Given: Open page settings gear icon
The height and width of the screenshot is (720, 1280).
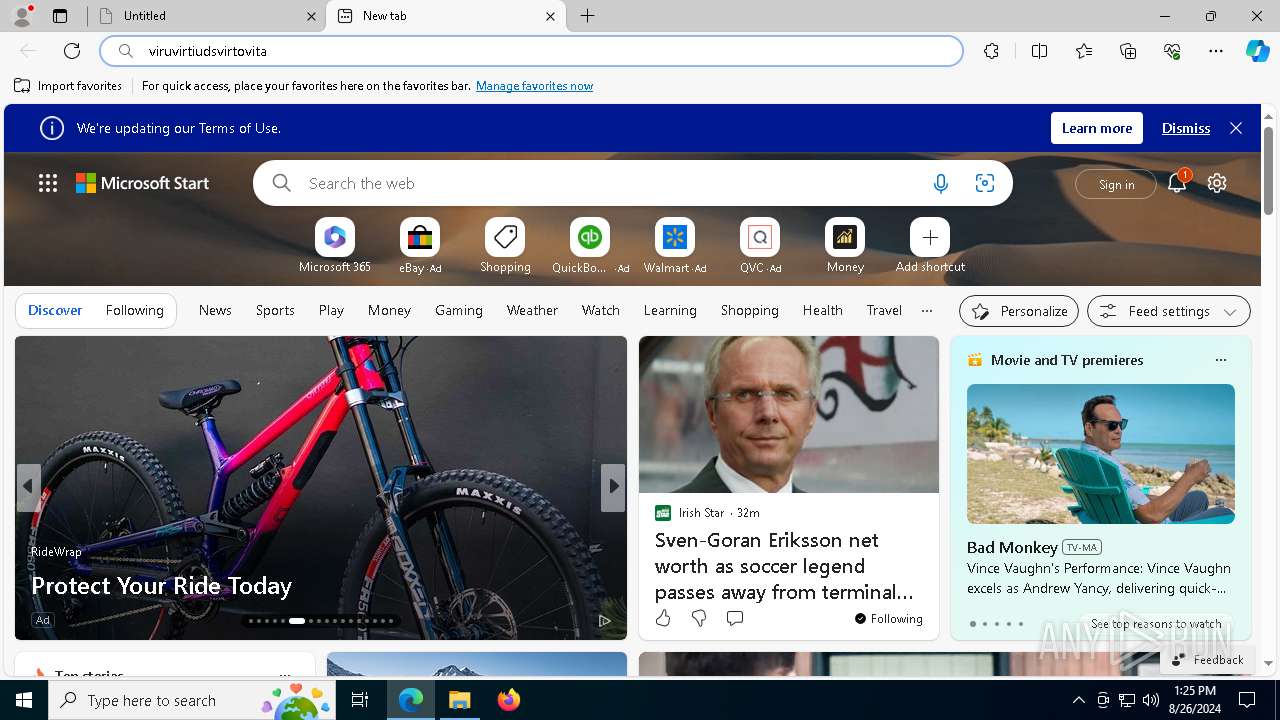Looking at the screenshot, I should pos(1217,183).
